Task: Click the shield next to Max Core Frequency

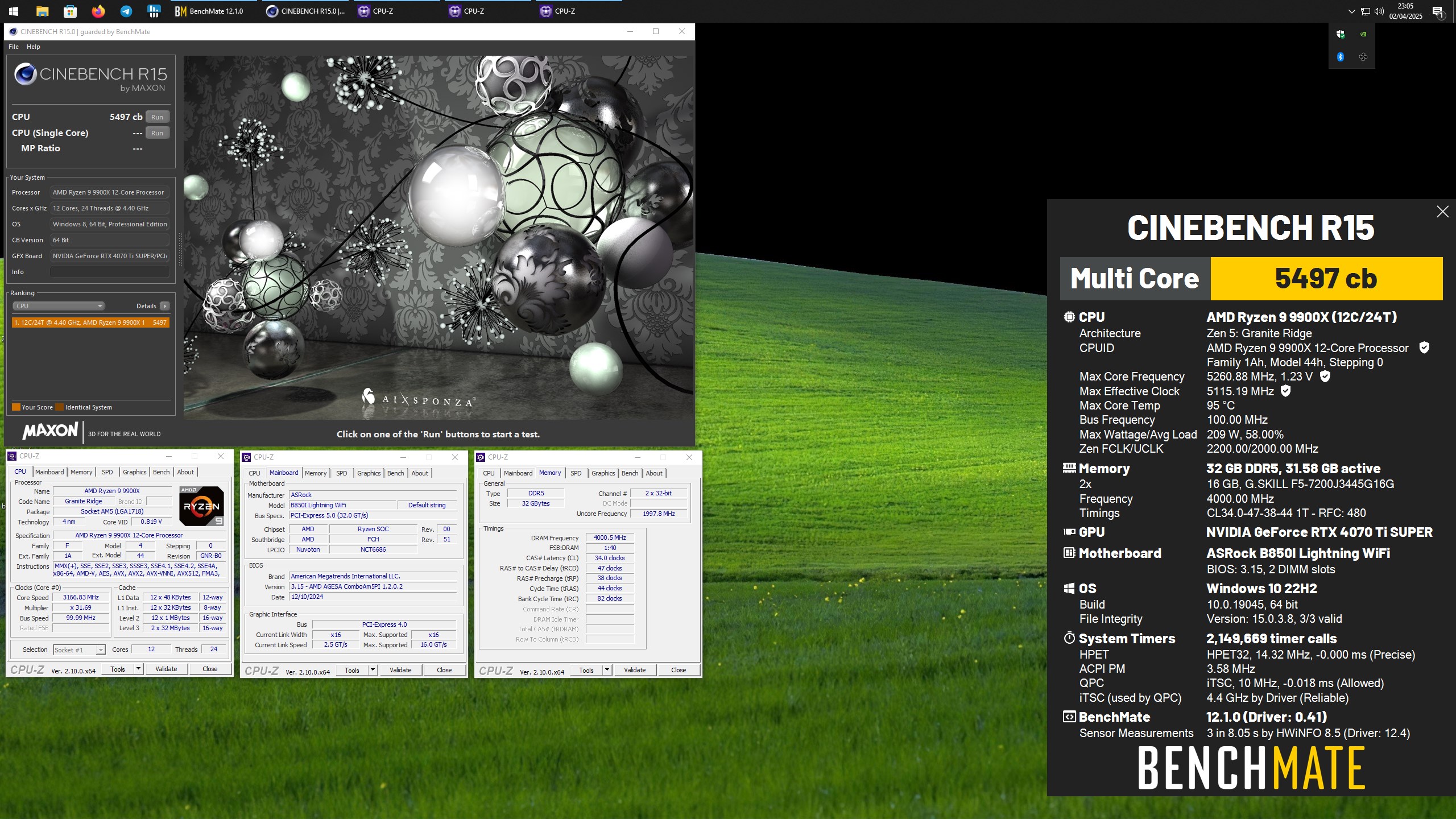Action: click(x=1325, y=376)
